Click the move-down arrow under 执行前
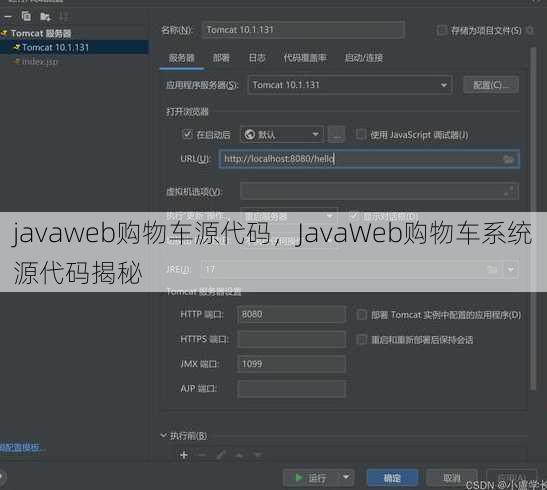 (x=258, y=455)
